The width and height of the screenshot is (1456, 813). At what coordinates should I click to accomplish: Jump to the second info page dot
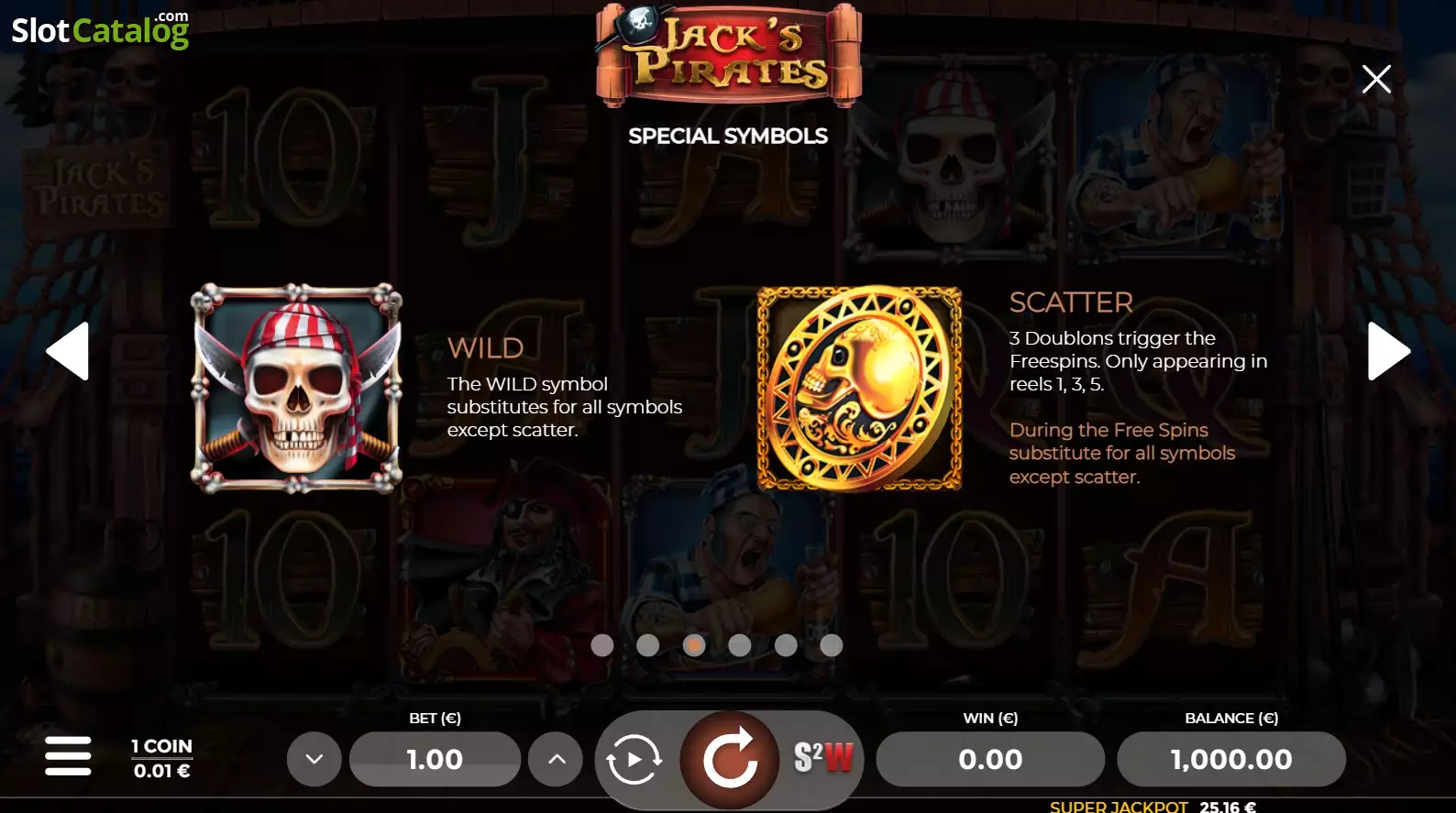coord(648,645)
